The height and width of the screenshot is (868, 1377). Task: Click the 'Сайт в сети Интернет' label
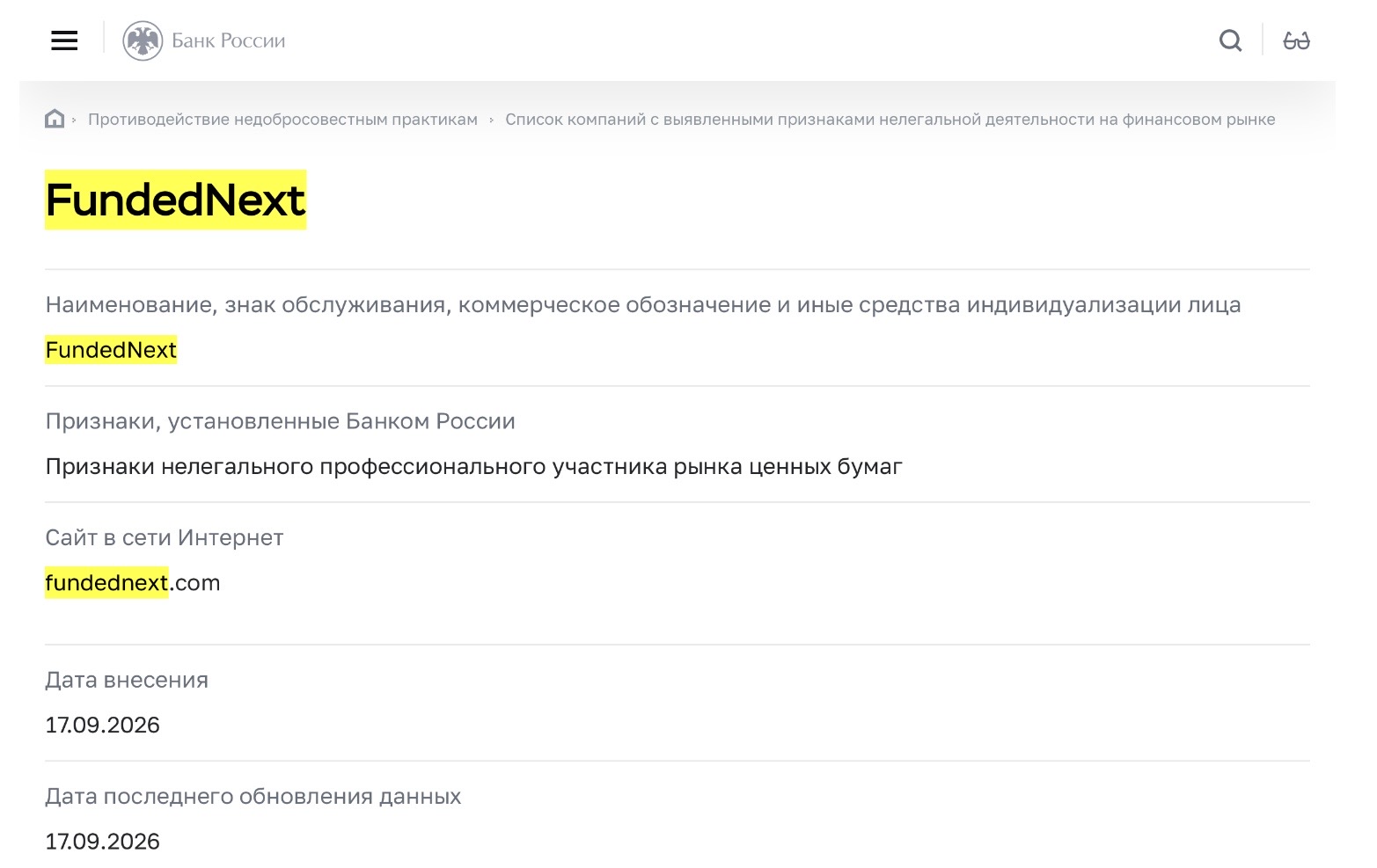click(x=165, y=537)
